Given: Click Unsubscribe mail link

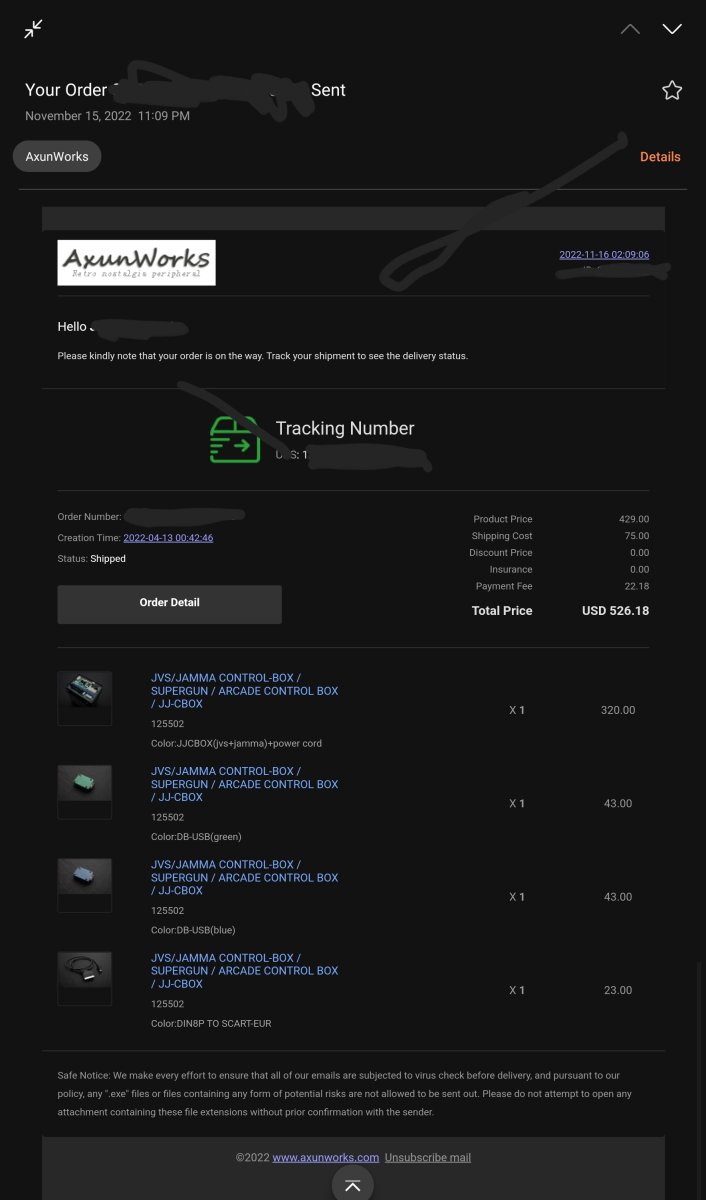Looking at the screenshot, I should 427,1157.
